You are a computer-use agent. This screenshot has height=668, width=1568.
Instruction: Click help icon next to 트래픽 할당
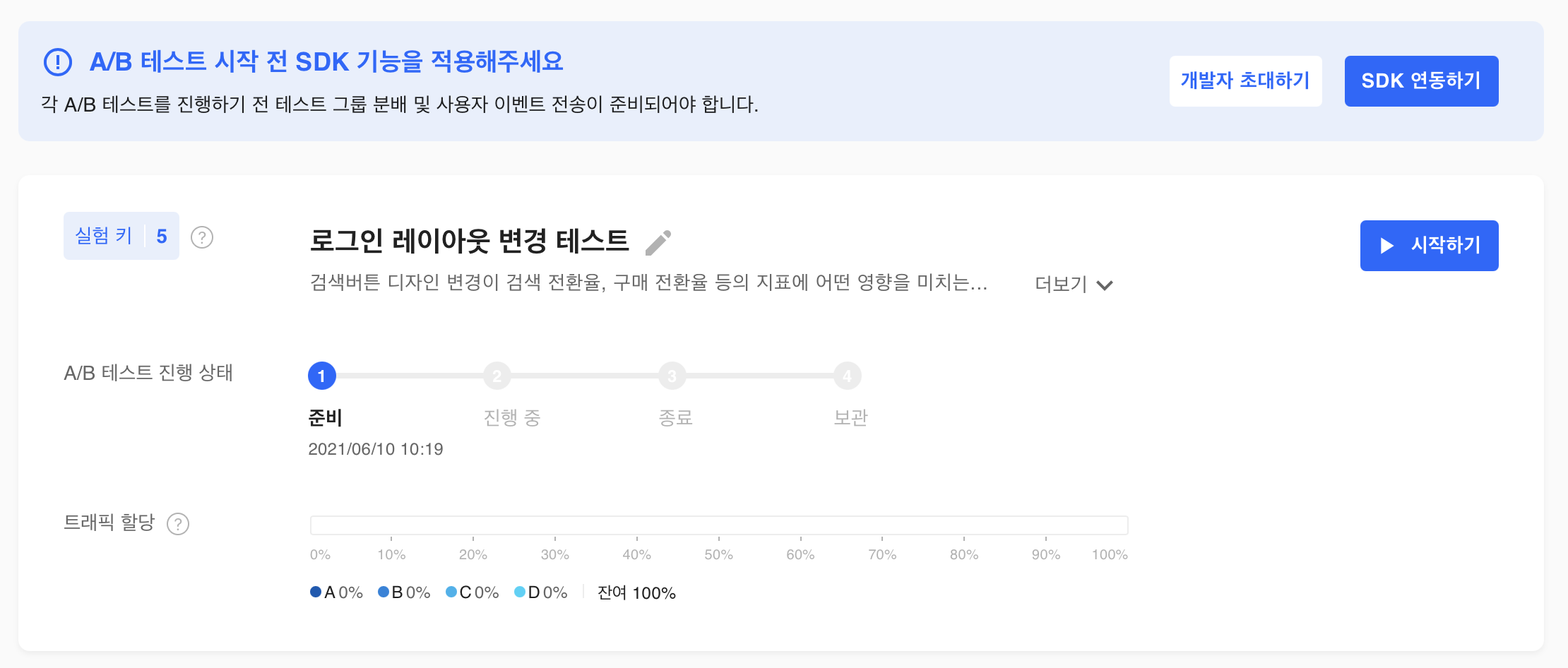click(x=178, y=524)
